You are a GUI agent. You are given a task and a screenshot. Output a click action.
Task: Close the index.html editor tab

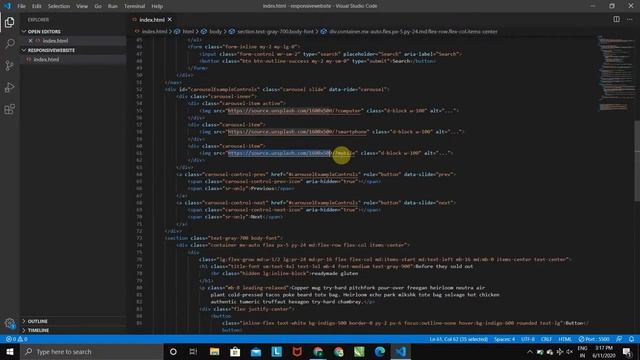(x=170, y=19)
